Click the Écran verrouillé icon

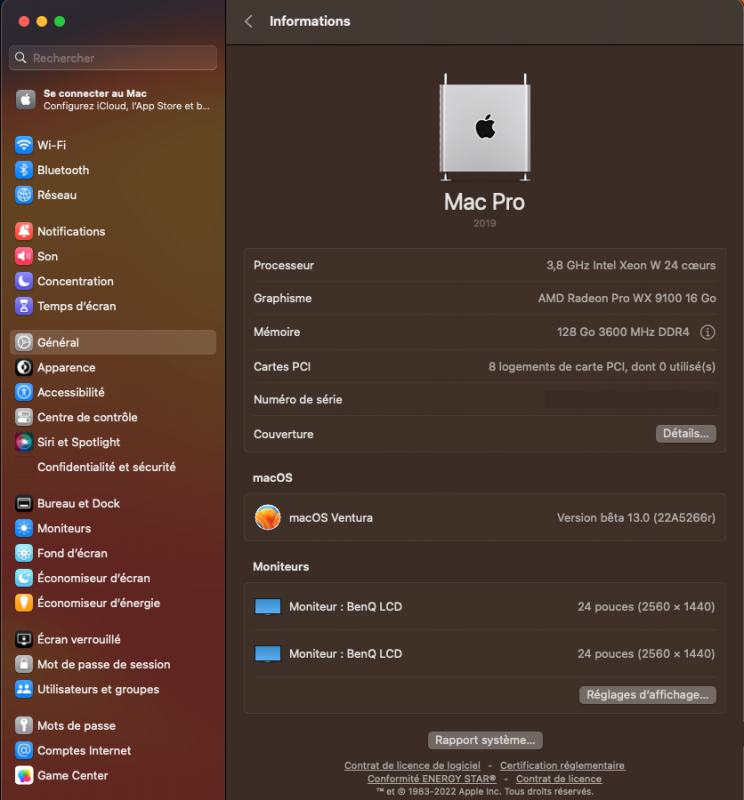[24, 639]
